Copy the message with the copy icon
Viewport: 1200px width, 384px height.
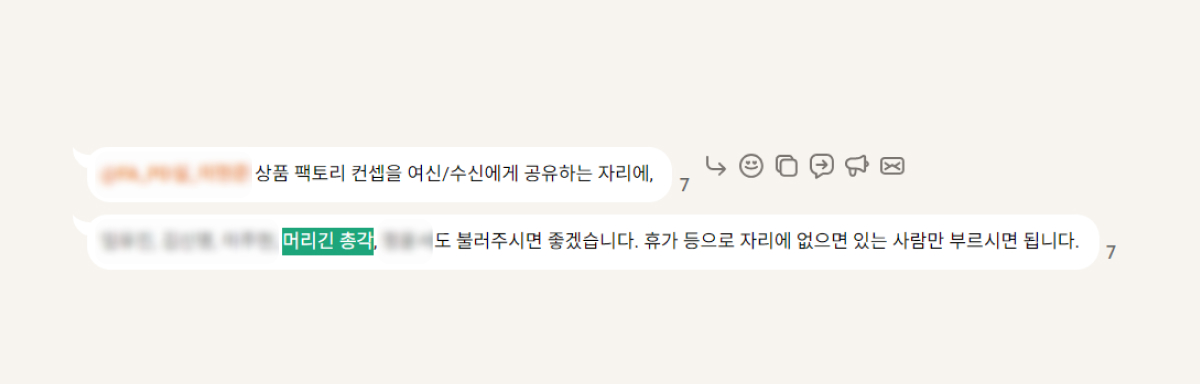click(787, 166)
